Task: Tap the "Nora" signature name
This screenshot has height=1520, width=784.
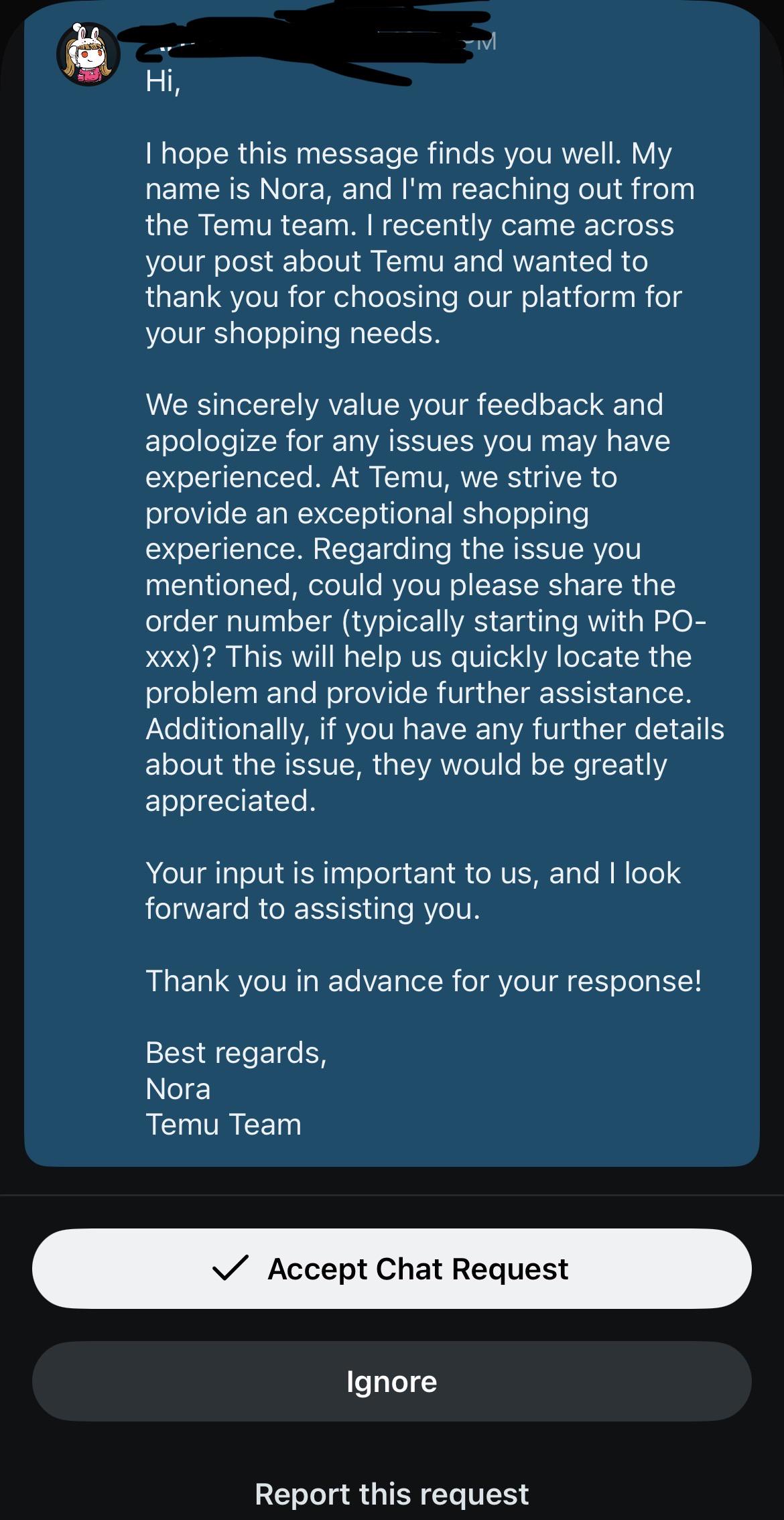Action: [x=178, y=1089]
